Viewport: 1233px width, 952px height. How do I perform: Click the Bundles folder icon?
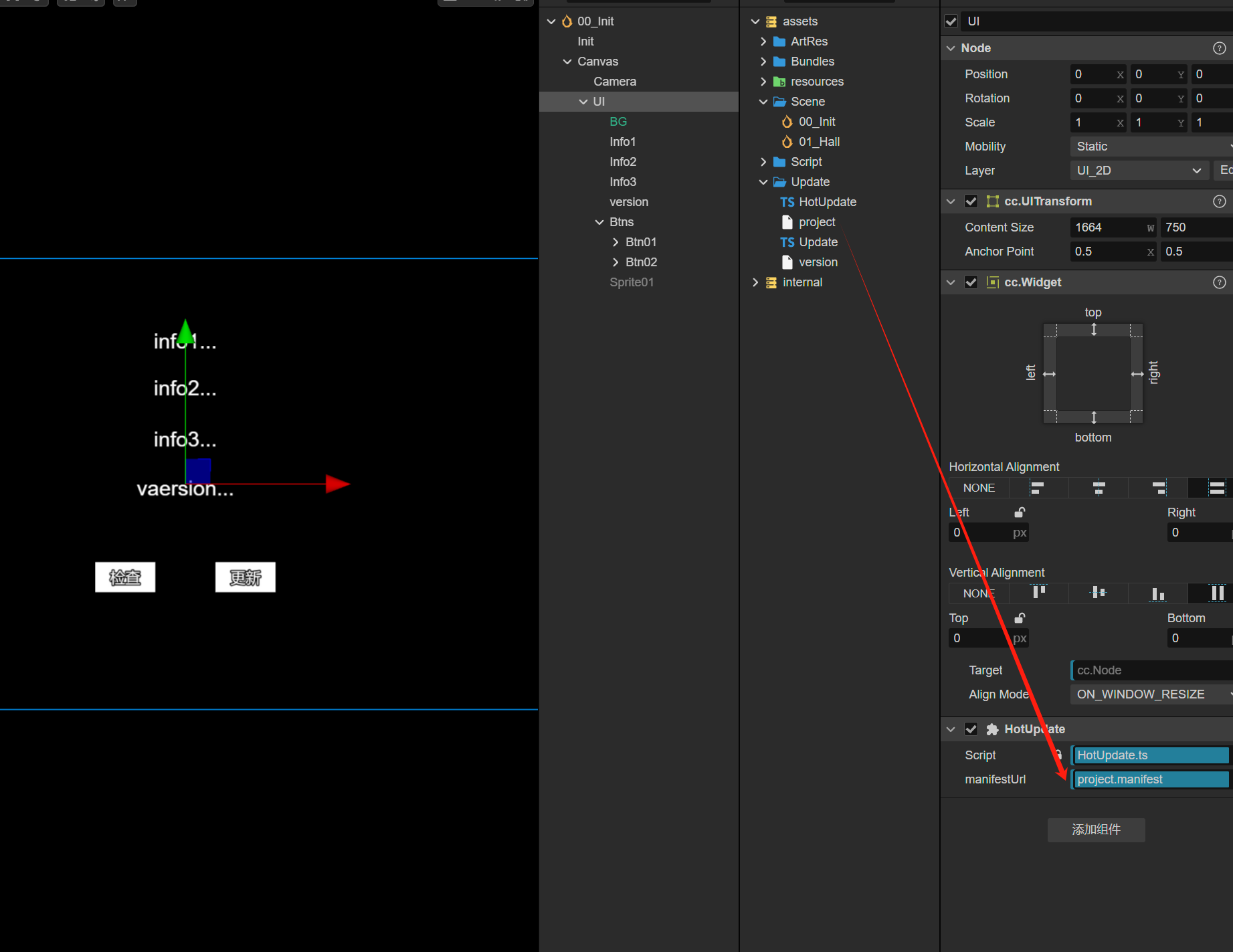coord(779,62)
